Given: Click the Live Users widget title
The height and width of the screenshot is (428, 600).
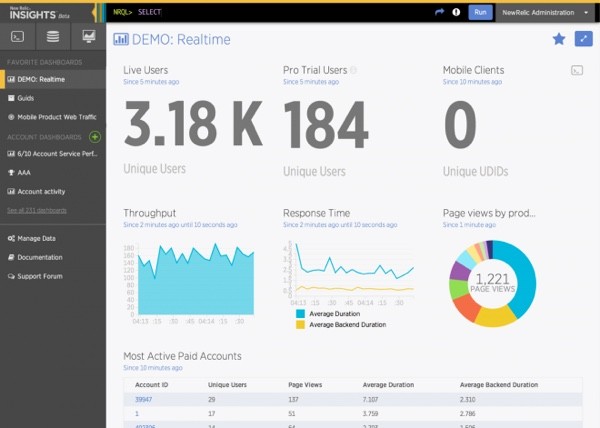Looking at the screenshot, I should tap(145, 70).
